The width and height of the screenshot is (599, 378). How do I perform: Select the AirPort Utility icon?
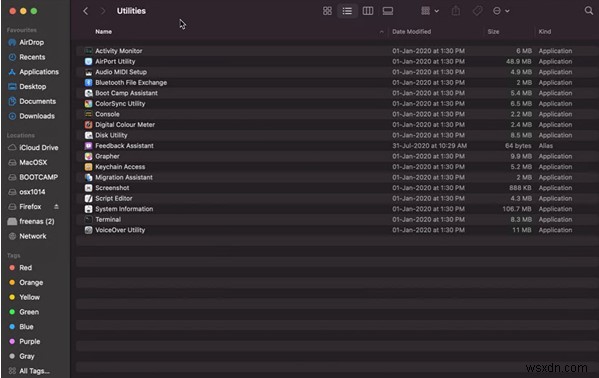[x=88, y=62]
